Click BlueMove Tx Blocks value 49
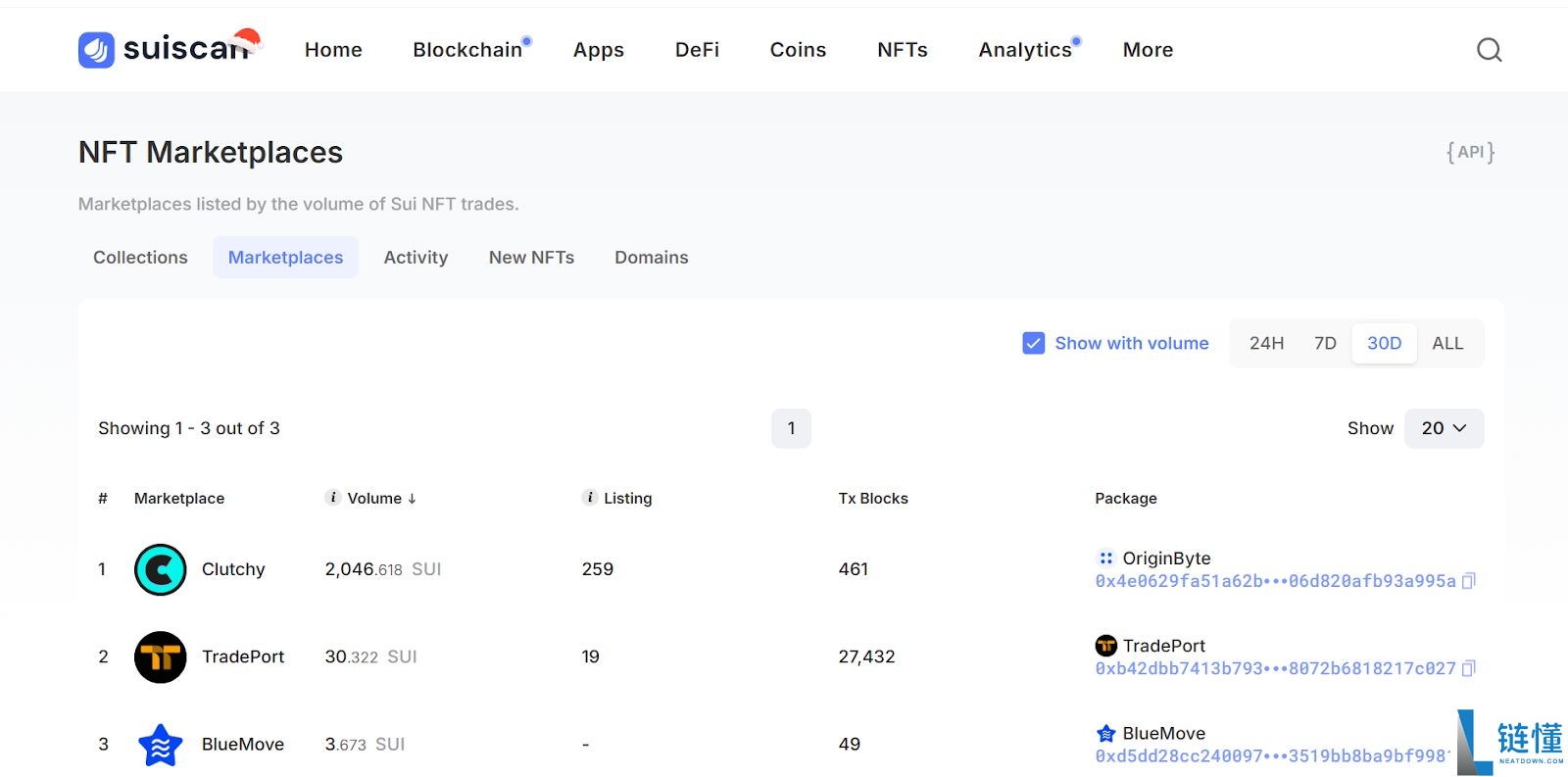 pyautogui.click(x=850, y=745)
